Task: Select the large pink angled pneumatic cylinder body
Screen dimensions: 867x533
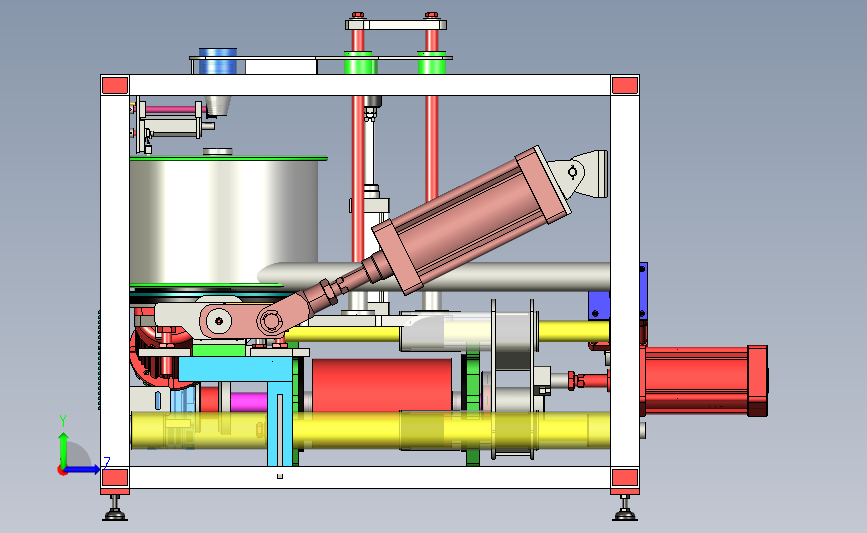Action: 472,220
